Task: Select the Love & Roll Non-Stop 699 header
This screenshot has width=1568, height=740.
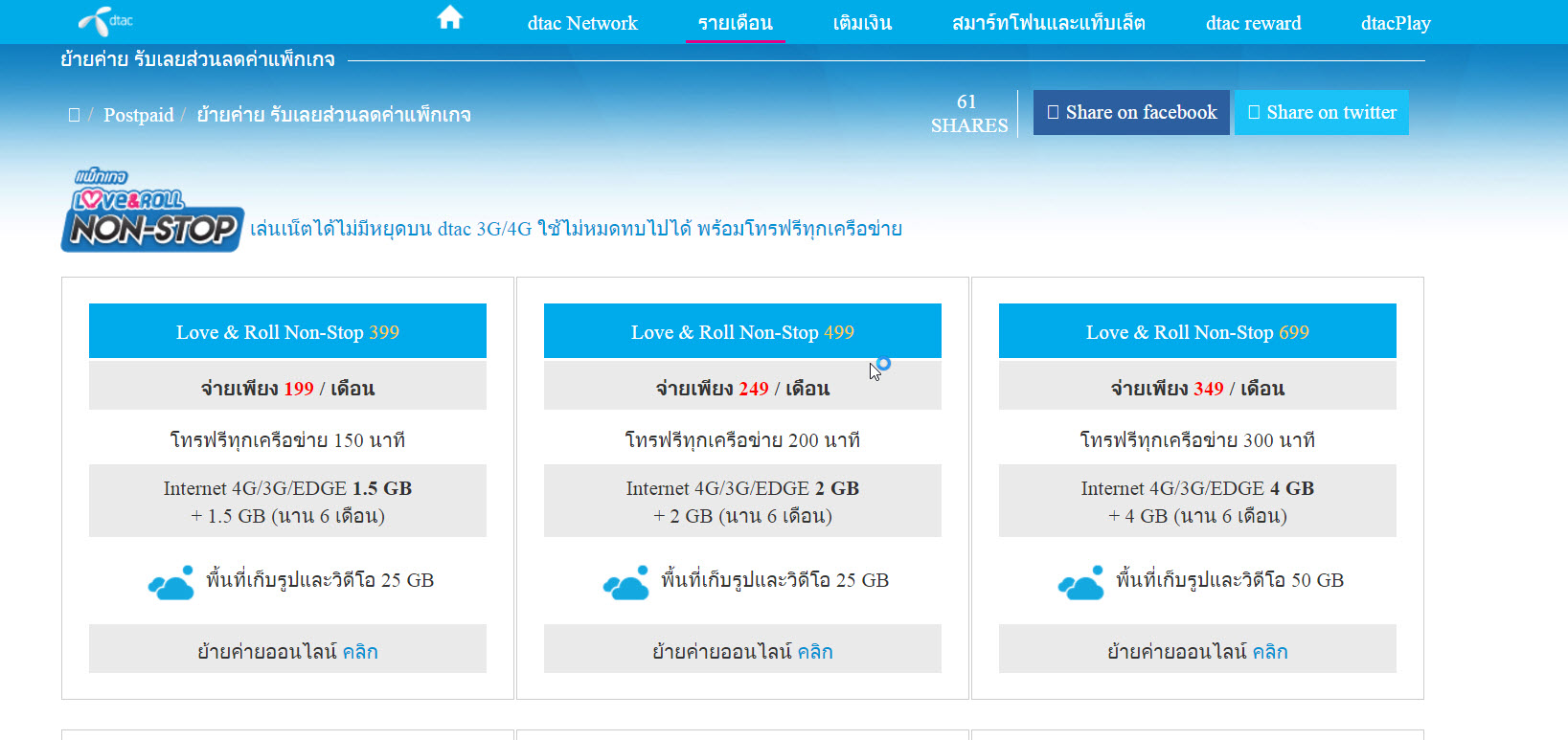Action: (x=1197, y=331)
